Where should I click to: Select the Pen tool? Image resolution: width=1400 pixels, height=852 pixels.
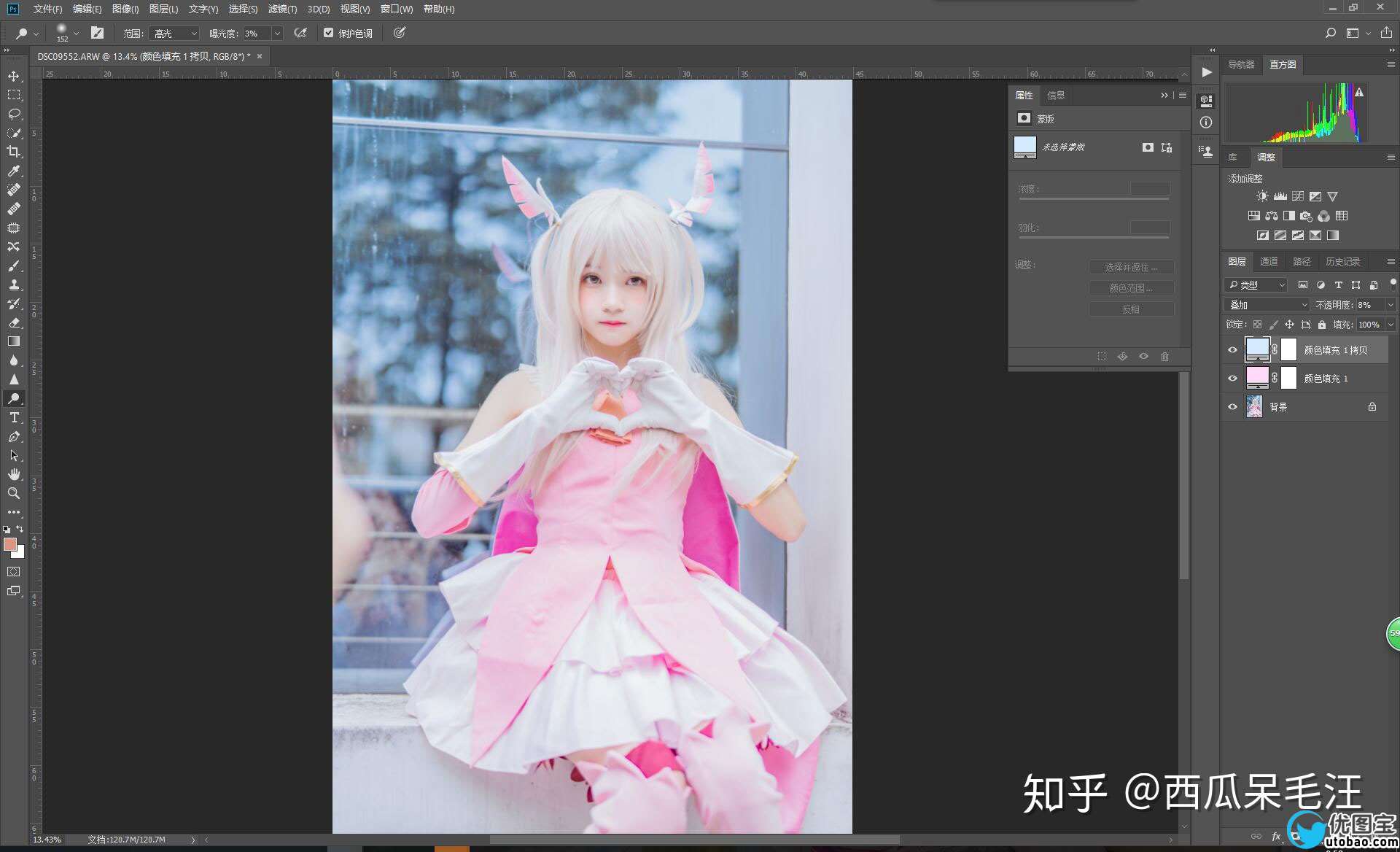click(x=14, y=436)
